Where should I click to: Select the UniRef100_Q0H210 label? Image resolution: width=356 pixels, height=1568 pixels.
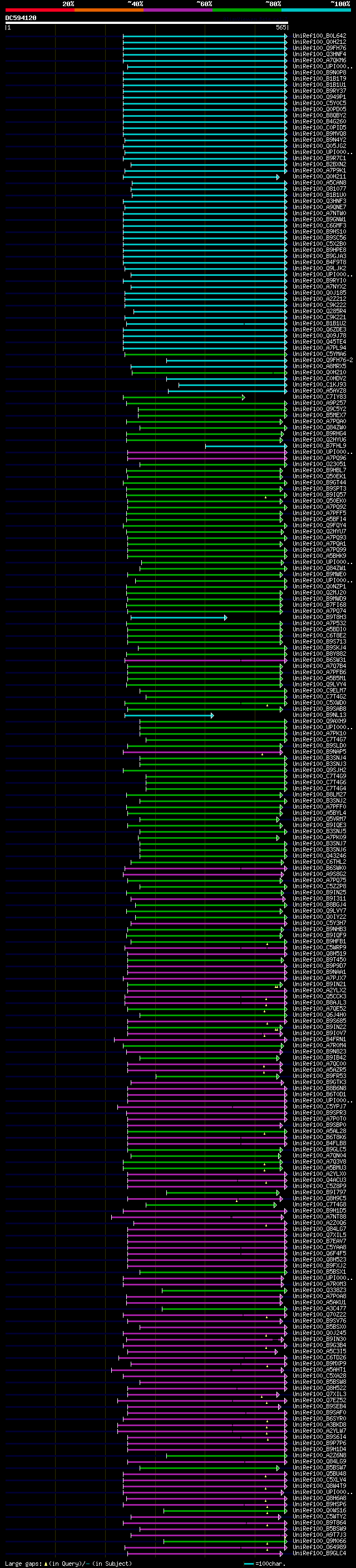pyautogui.click(x=319, y=373)
